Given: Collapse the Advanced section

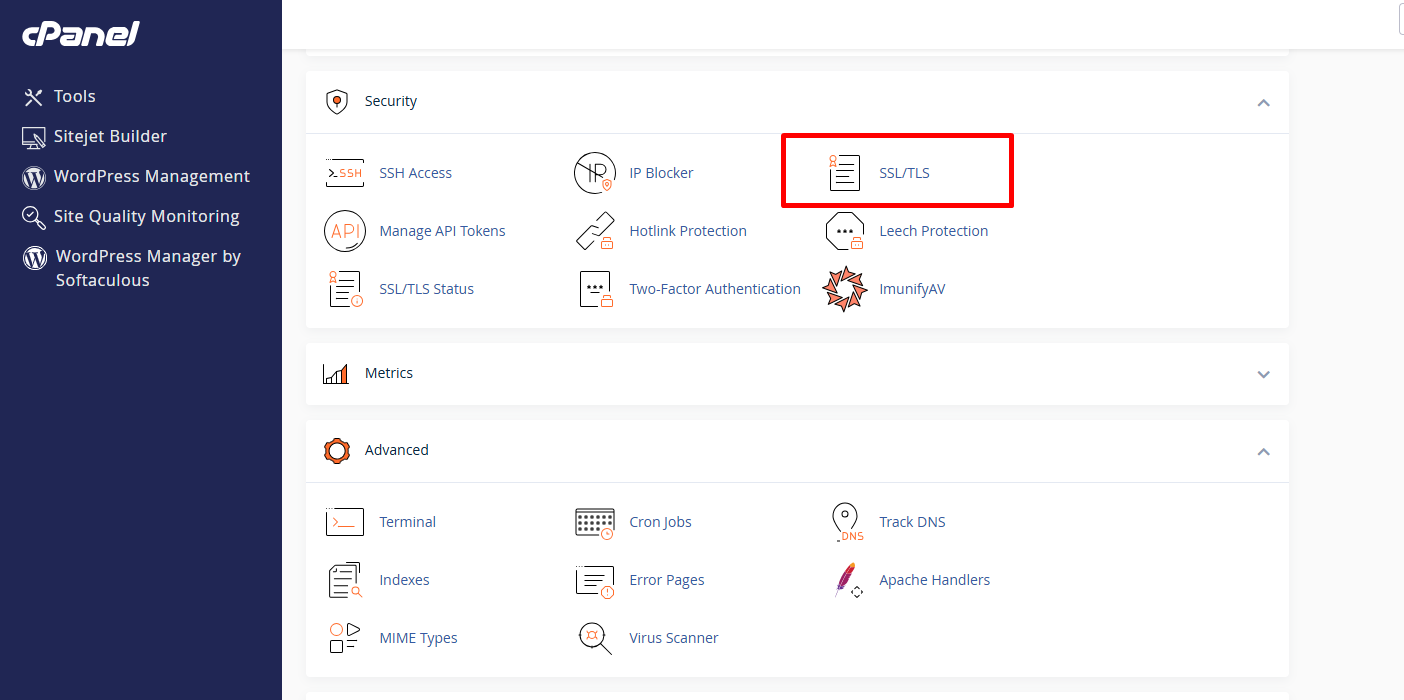Looking at the screenshot, I should point(1264,452).
